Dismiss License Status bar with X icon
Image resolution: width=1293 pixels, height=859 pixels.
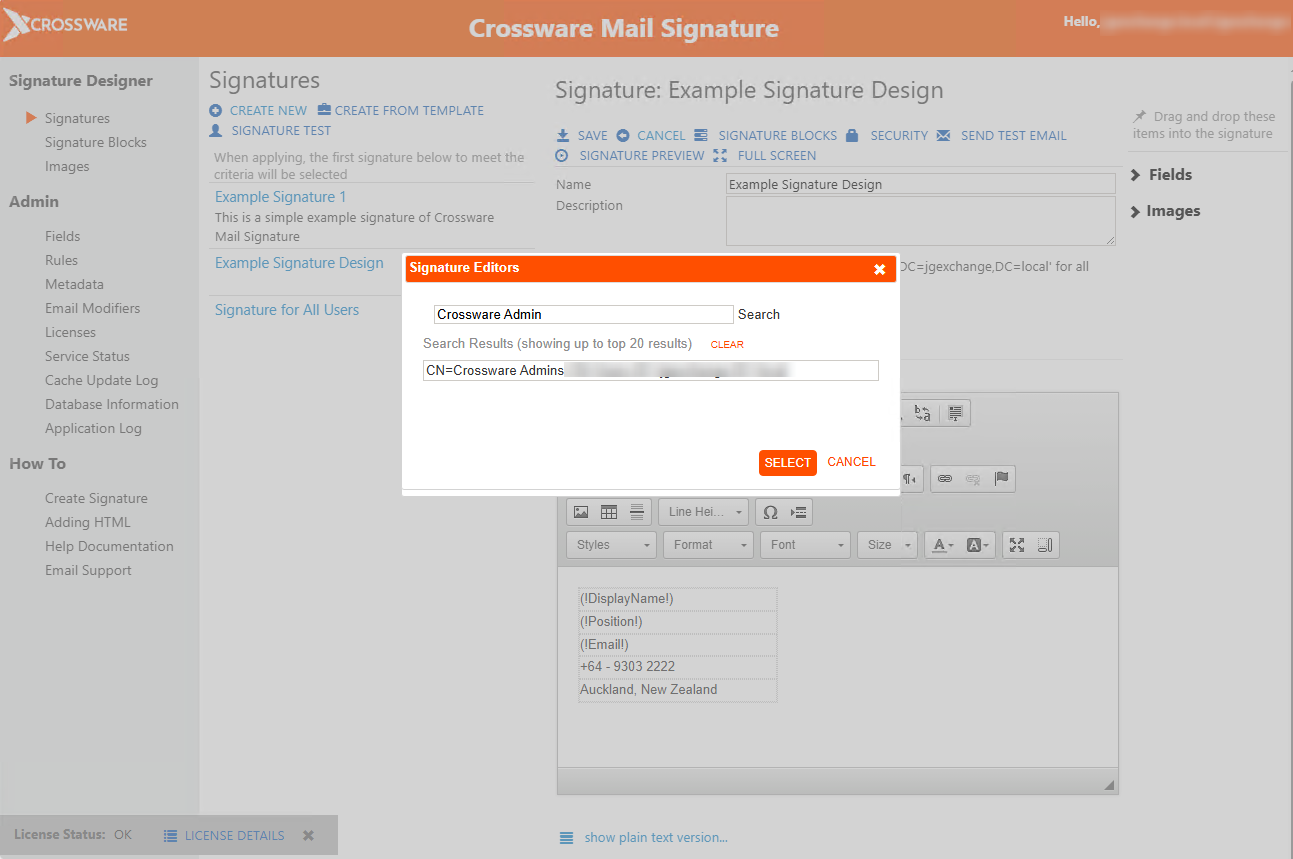(x=309, y=835)
